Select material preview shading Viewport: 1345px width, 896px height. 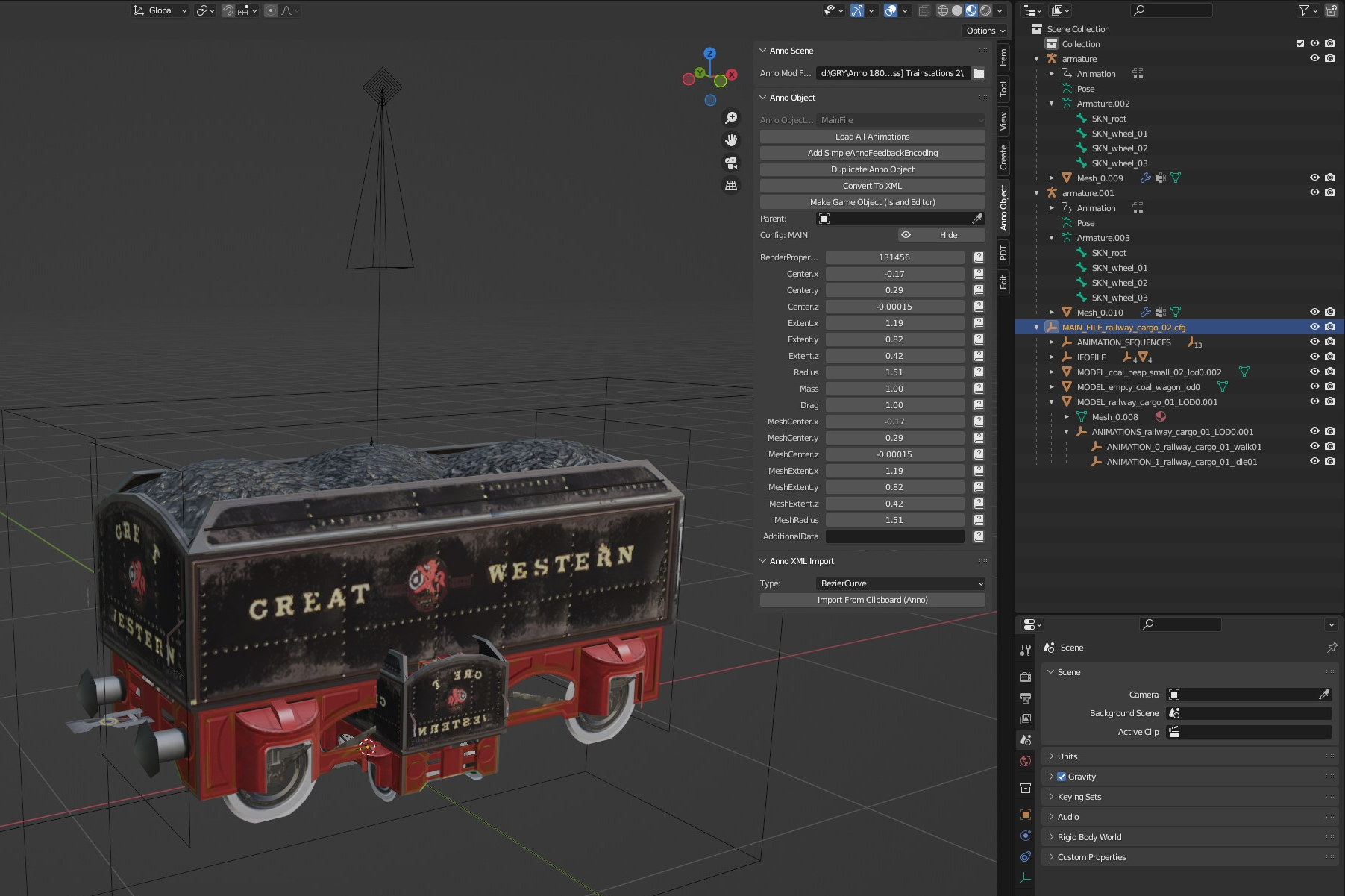(x=971, y=10)
